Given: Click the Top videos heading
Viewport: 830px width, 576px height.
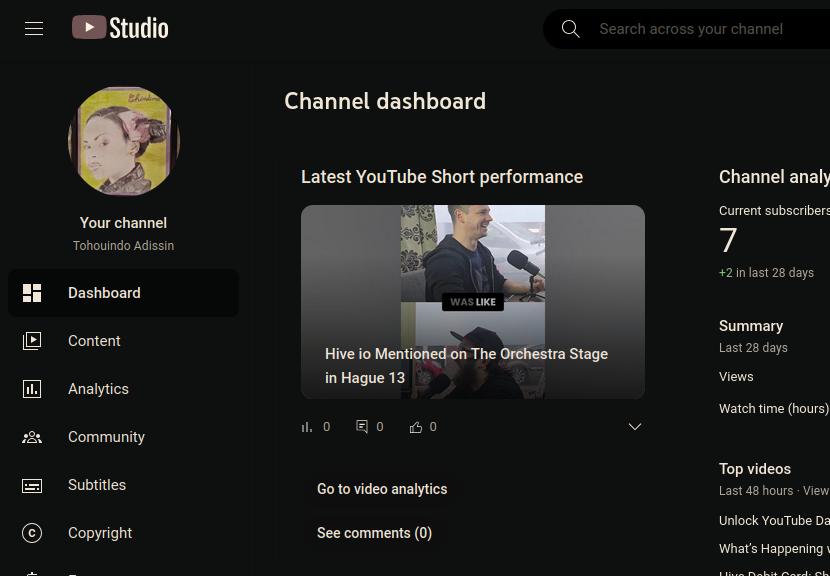Looking at the screenshot, I should click(x=755, y=469).
